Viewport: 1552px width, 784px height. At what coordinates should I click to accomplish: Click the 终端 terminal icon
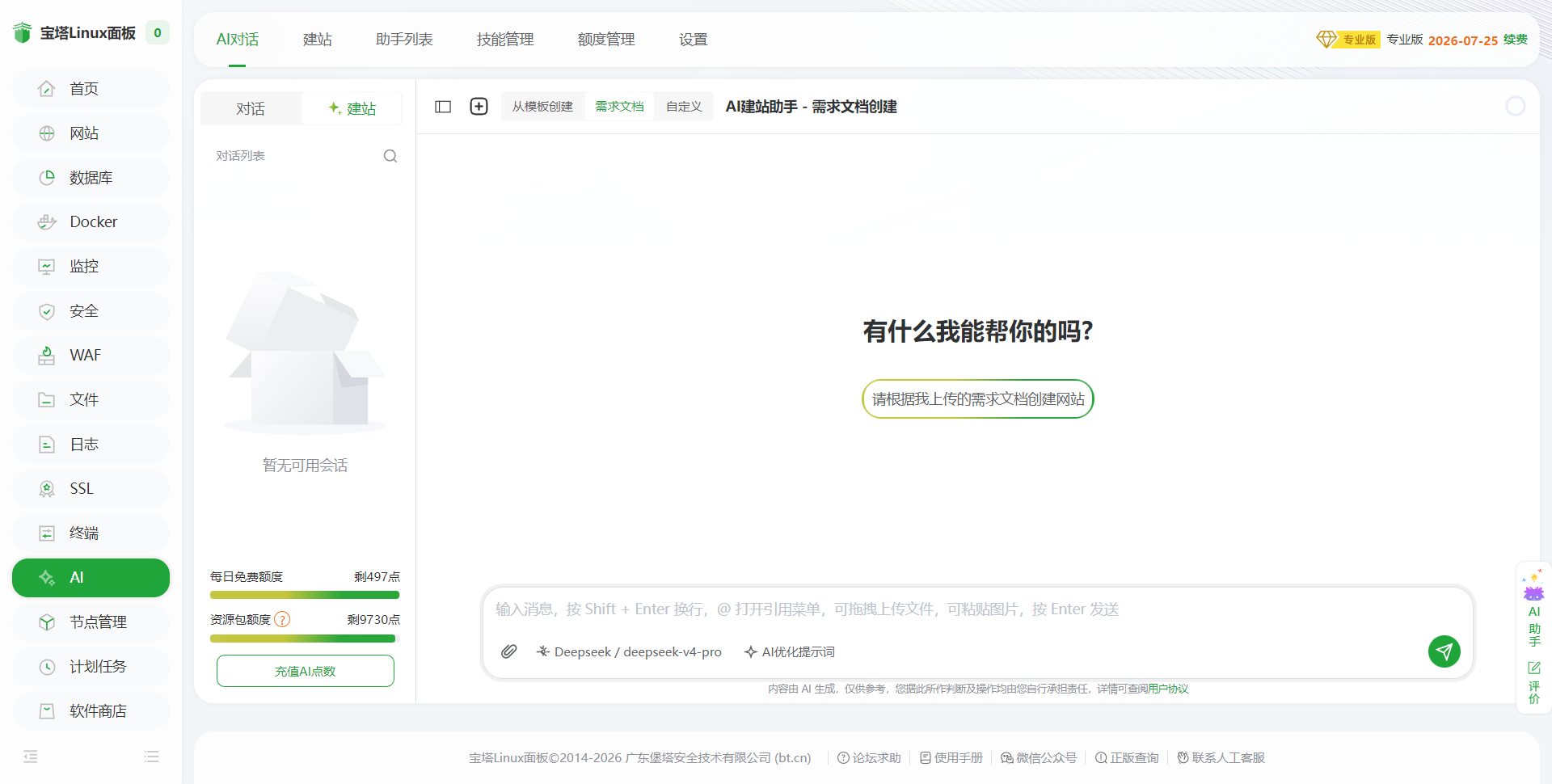coord(47,533)
